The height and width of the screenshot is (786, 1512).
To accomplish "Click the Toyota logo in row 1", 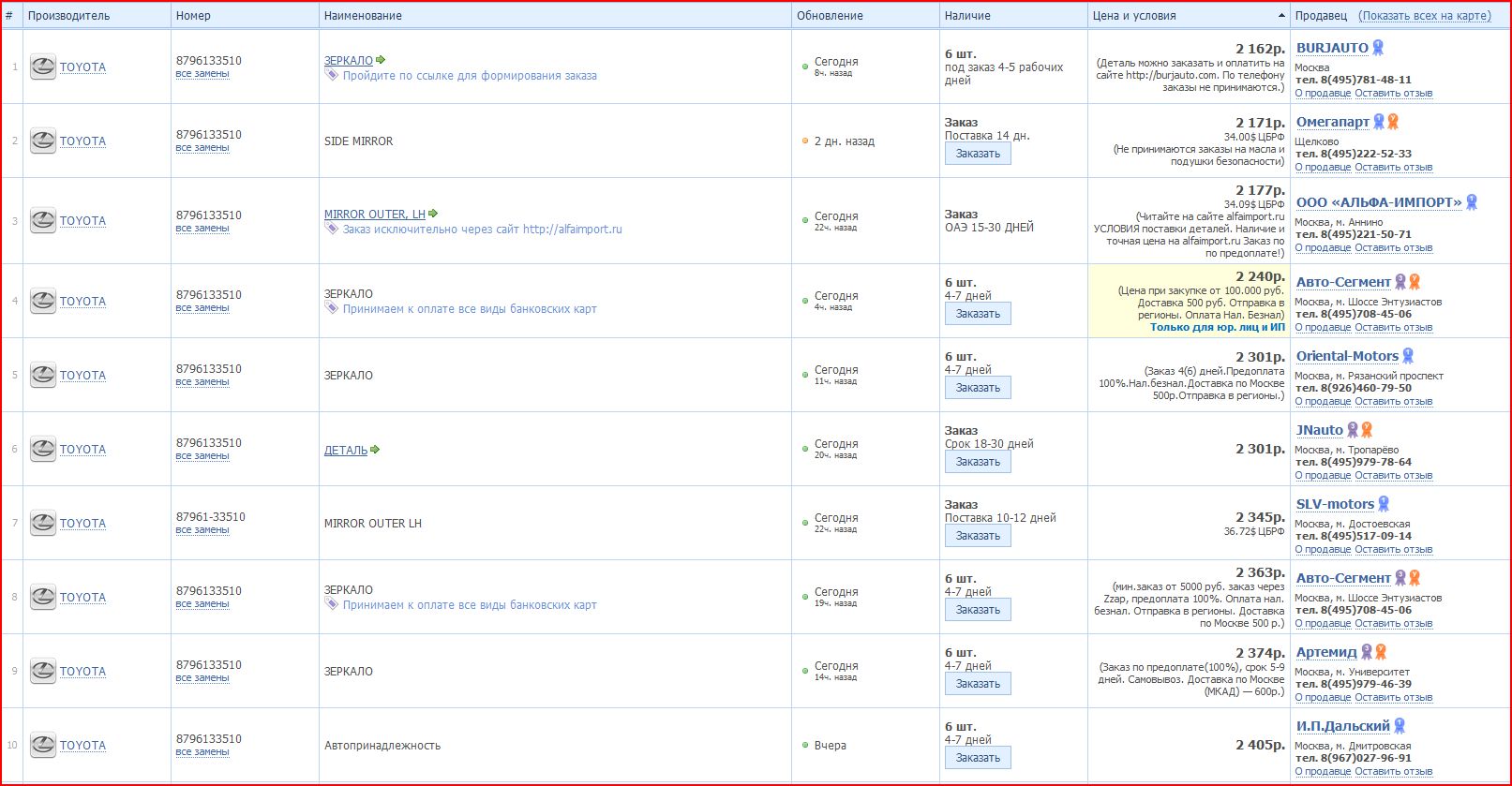I will pos(43,67).
